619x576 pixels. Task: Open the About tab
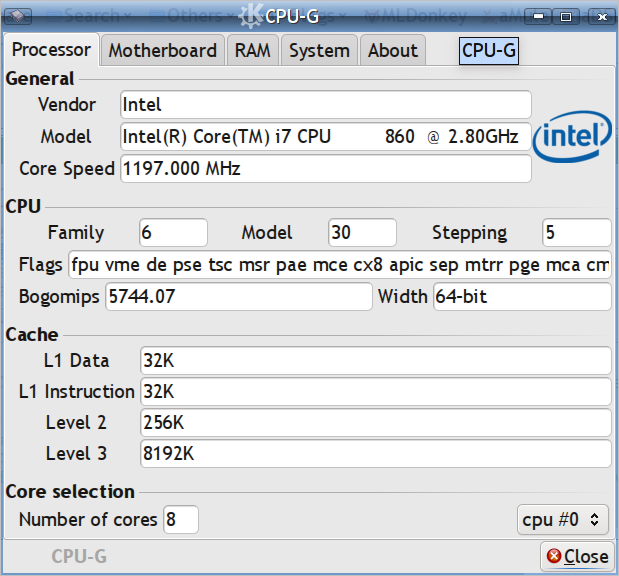[x=393, y=51]
